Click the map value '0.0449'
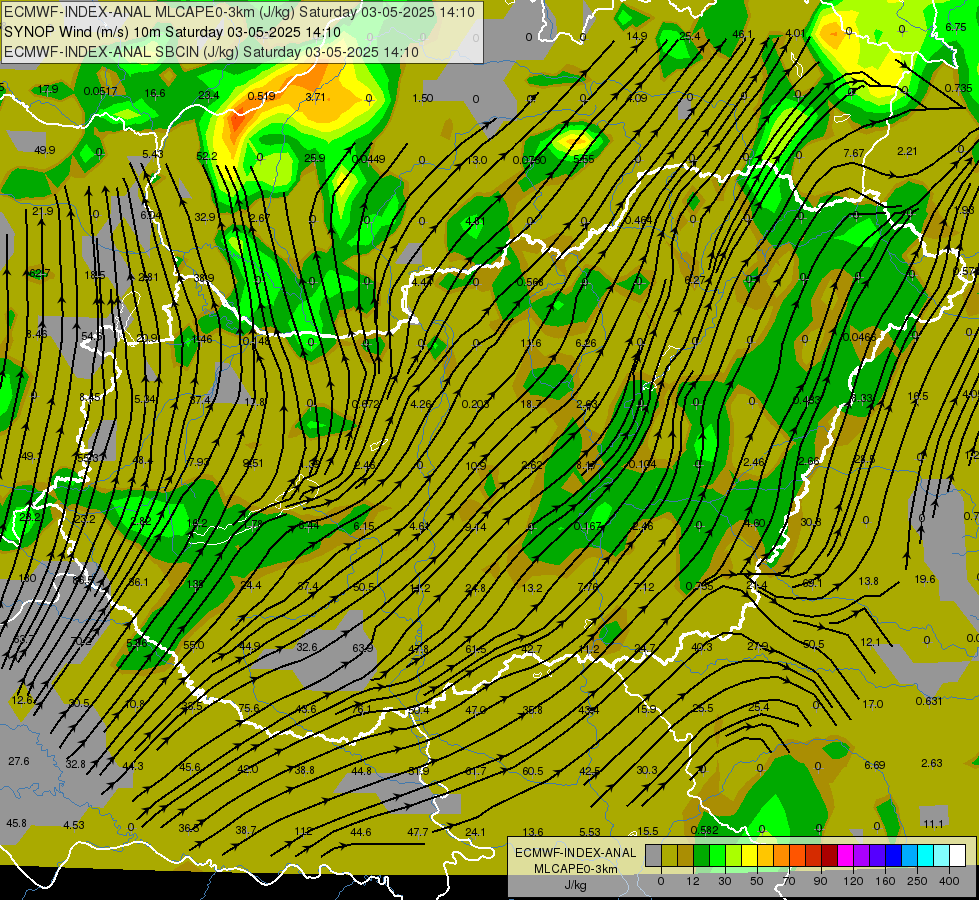Viewport: 979px width, 900px height. [368, 159]
